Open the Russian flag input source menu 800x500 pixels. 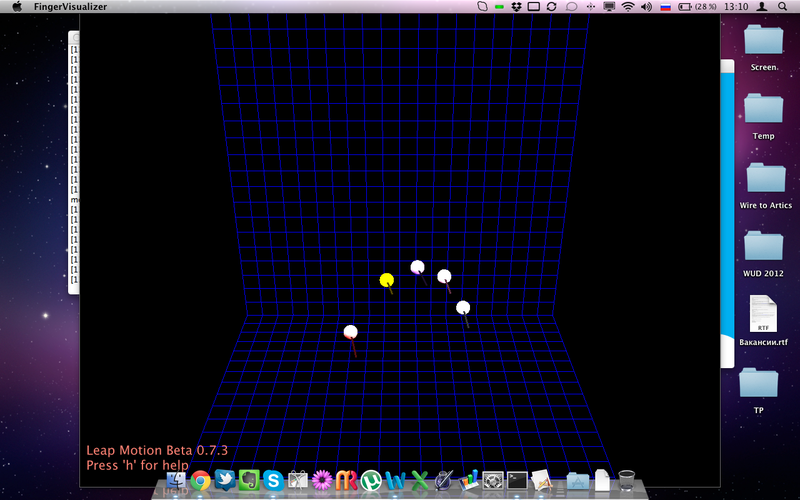click(665, 7)
